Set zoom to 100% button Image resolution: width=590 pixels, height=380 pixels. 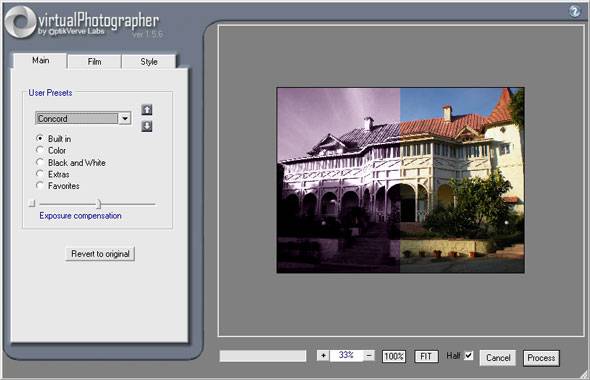coord(394,356)
